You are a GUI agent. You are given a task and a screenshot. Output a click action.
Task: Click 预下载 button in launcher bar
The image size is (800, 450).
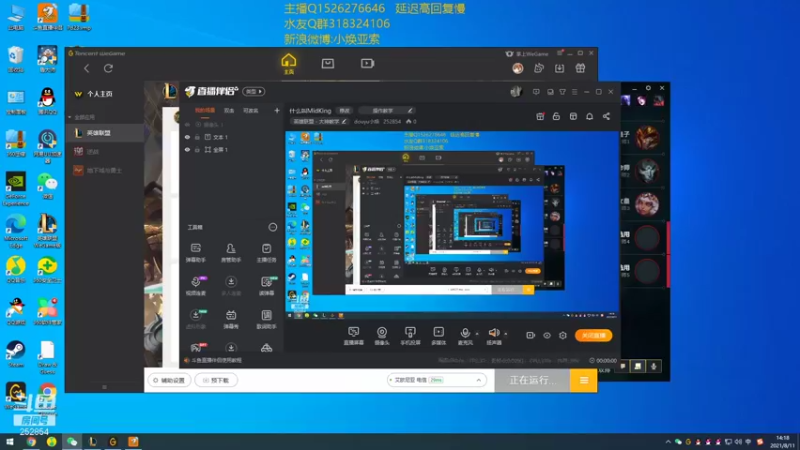pyautogui.click(x=216, y=380)
